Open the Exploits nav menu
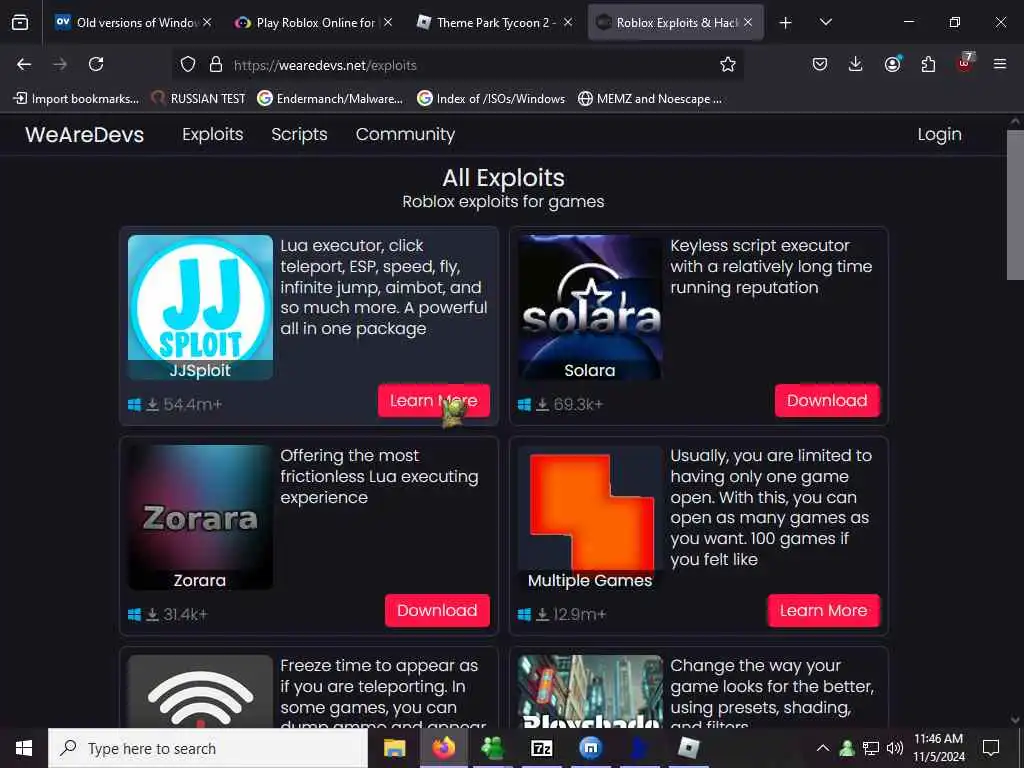The image size is (1024, 768). pyautogui.click(x=213, y=135)
